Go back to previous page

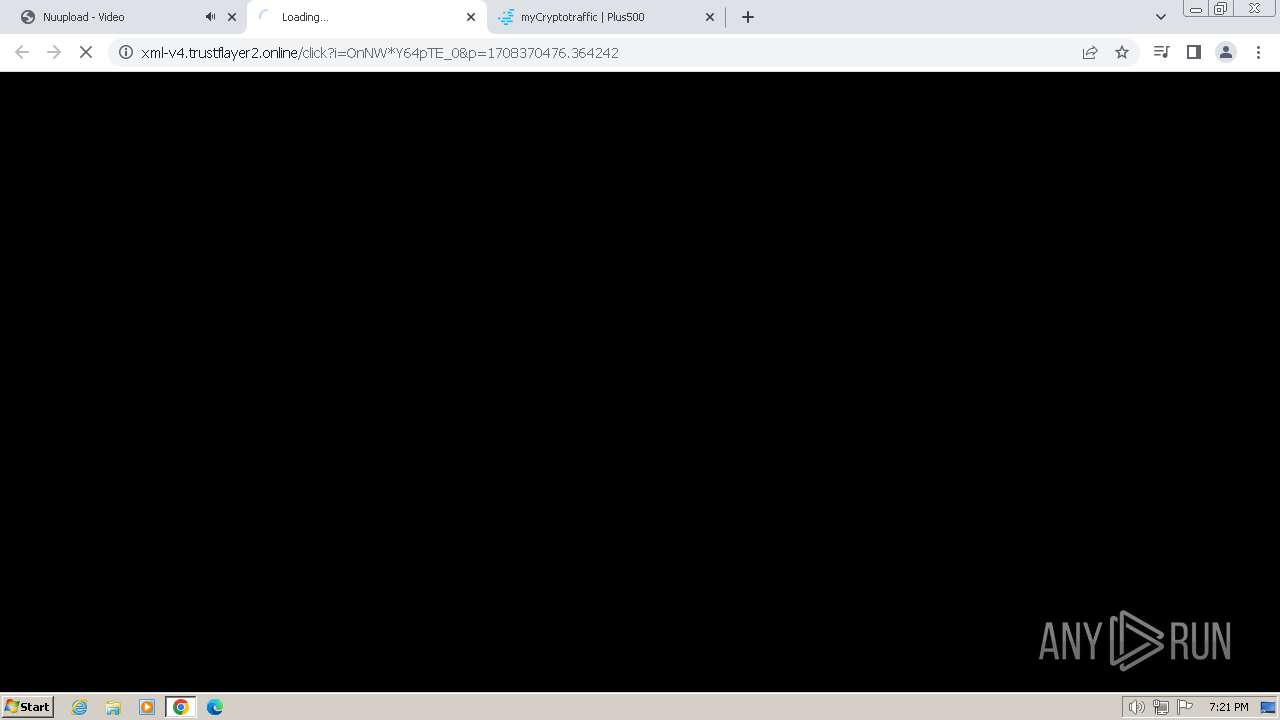(x=22, y=52)
